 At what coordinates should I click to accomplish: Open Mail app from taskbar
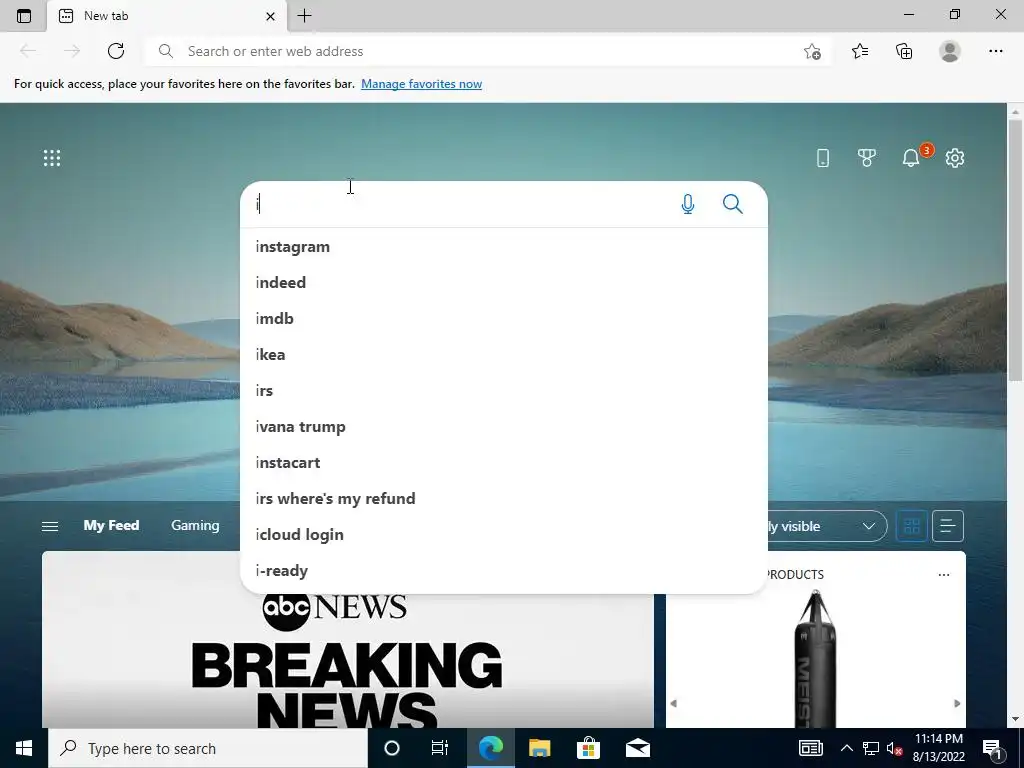[637, 748]
